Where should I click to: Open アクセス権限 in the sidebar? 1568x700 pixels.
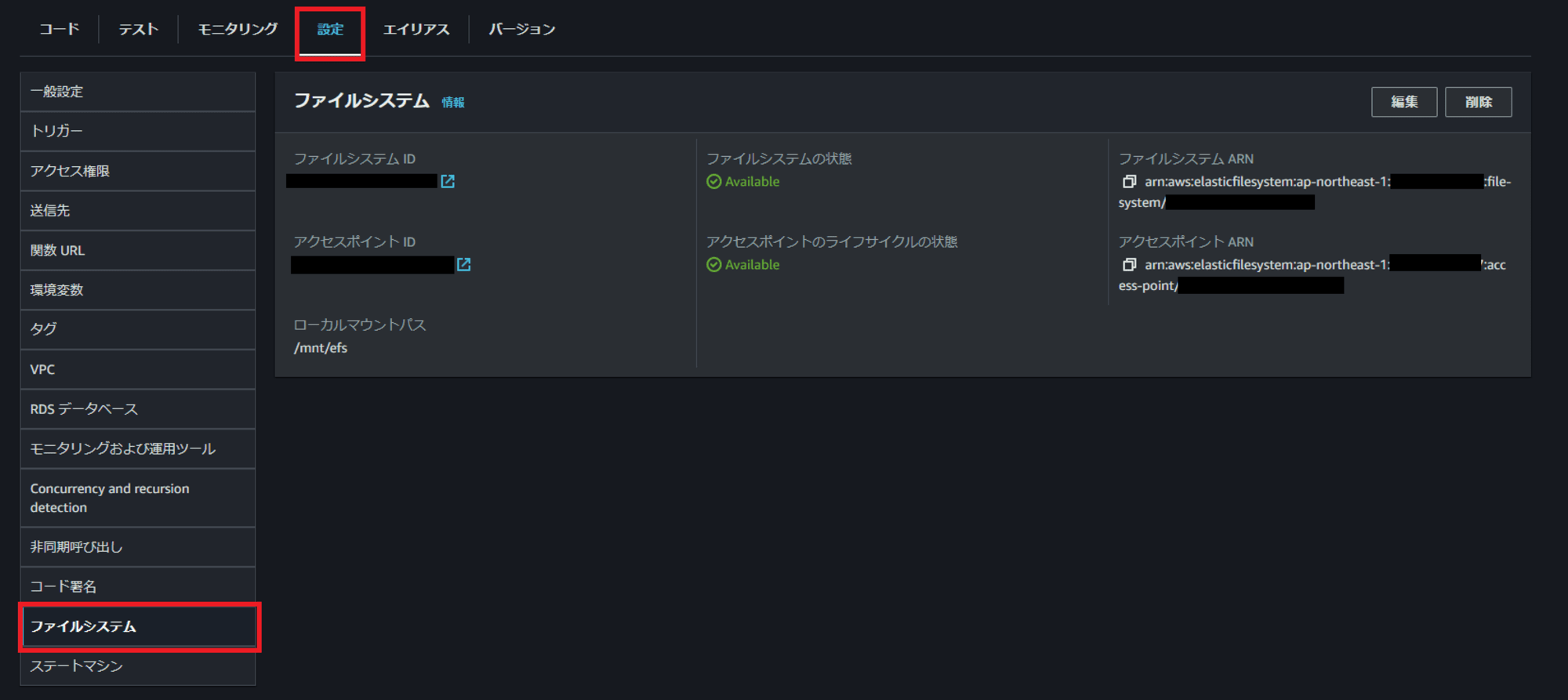138,171
